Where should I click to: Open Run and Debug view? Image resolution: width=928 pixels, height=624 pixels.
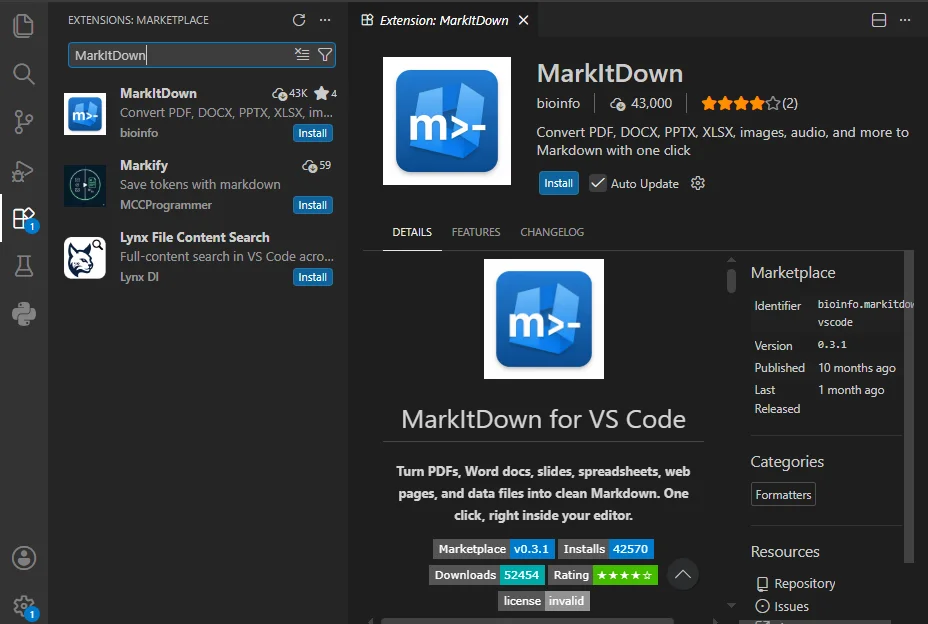pyautogui.click(x=24, y=171)
